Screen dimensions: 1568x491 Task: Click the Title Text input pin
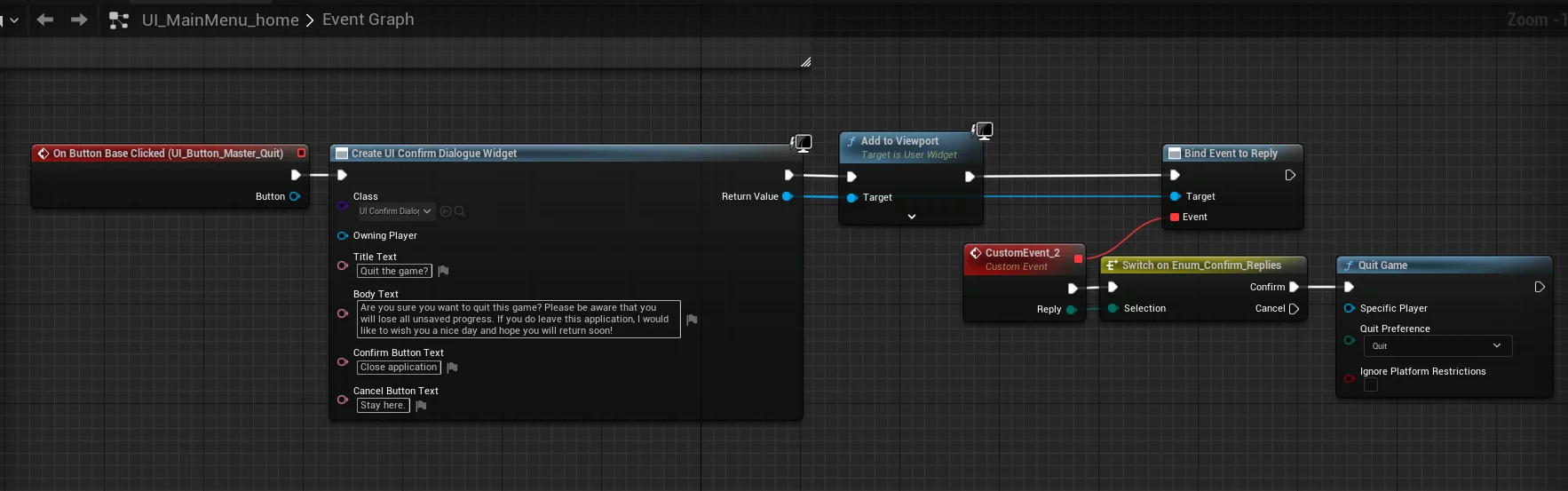click(343, 265)
